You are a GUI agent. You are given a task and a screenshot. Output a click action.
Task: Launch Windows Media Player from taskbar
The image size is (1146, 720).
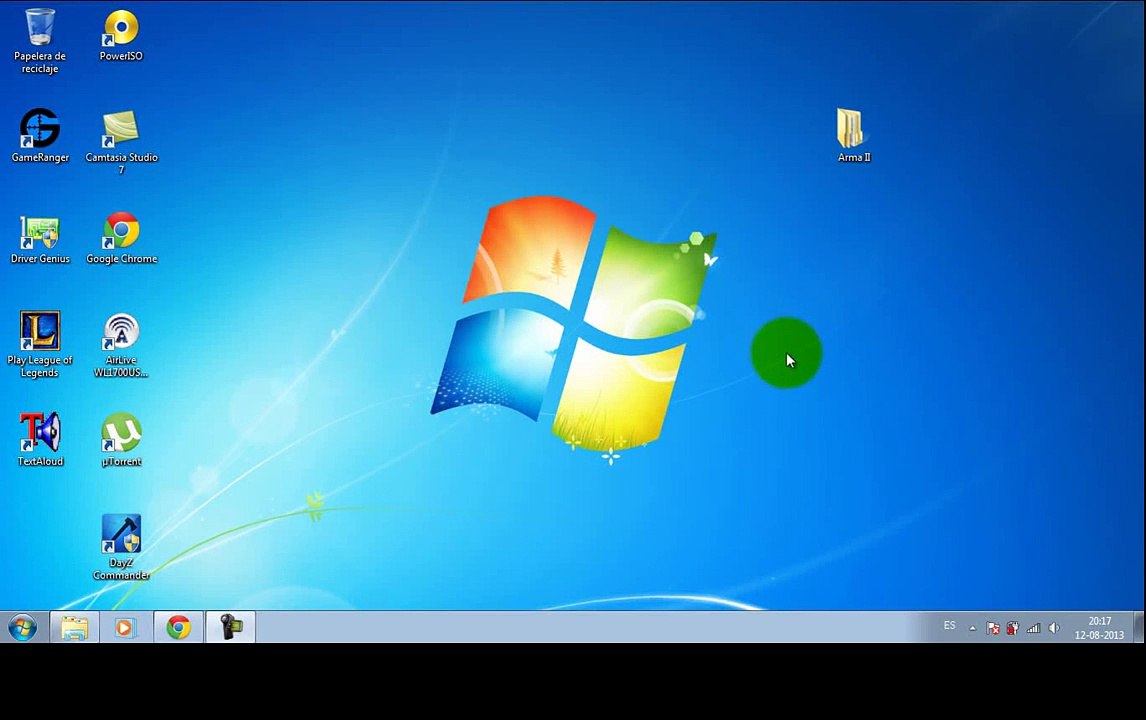[126, 627]
